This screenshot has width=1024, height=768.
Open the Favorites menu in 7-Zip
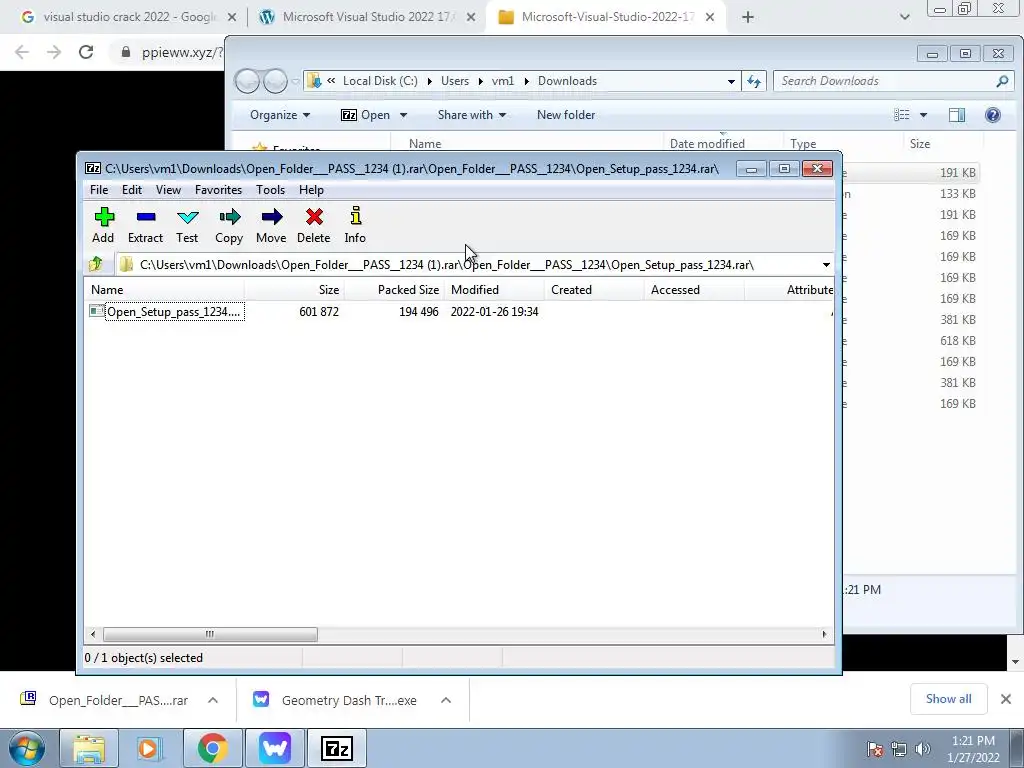coord(218,190)
